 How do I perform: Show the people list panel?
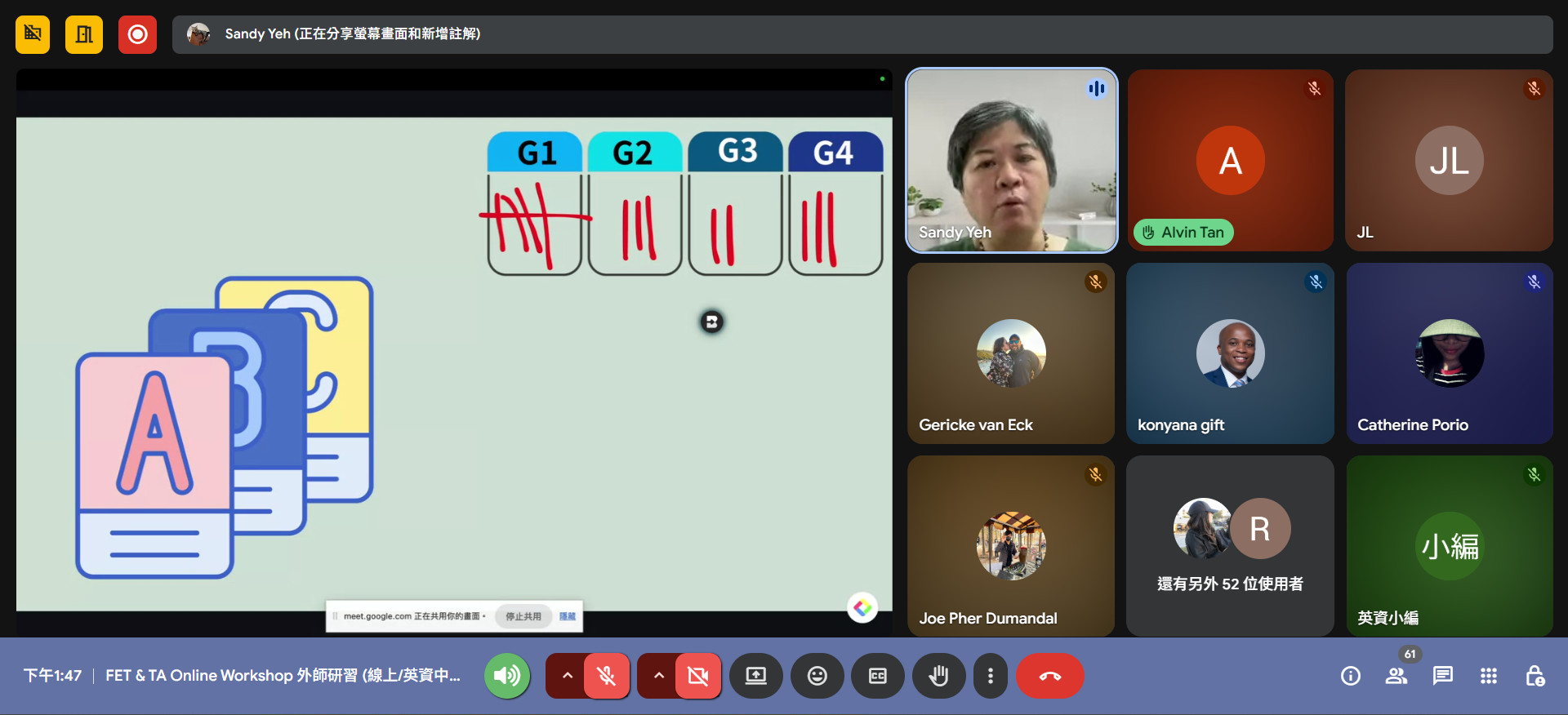pos(1396,676)
